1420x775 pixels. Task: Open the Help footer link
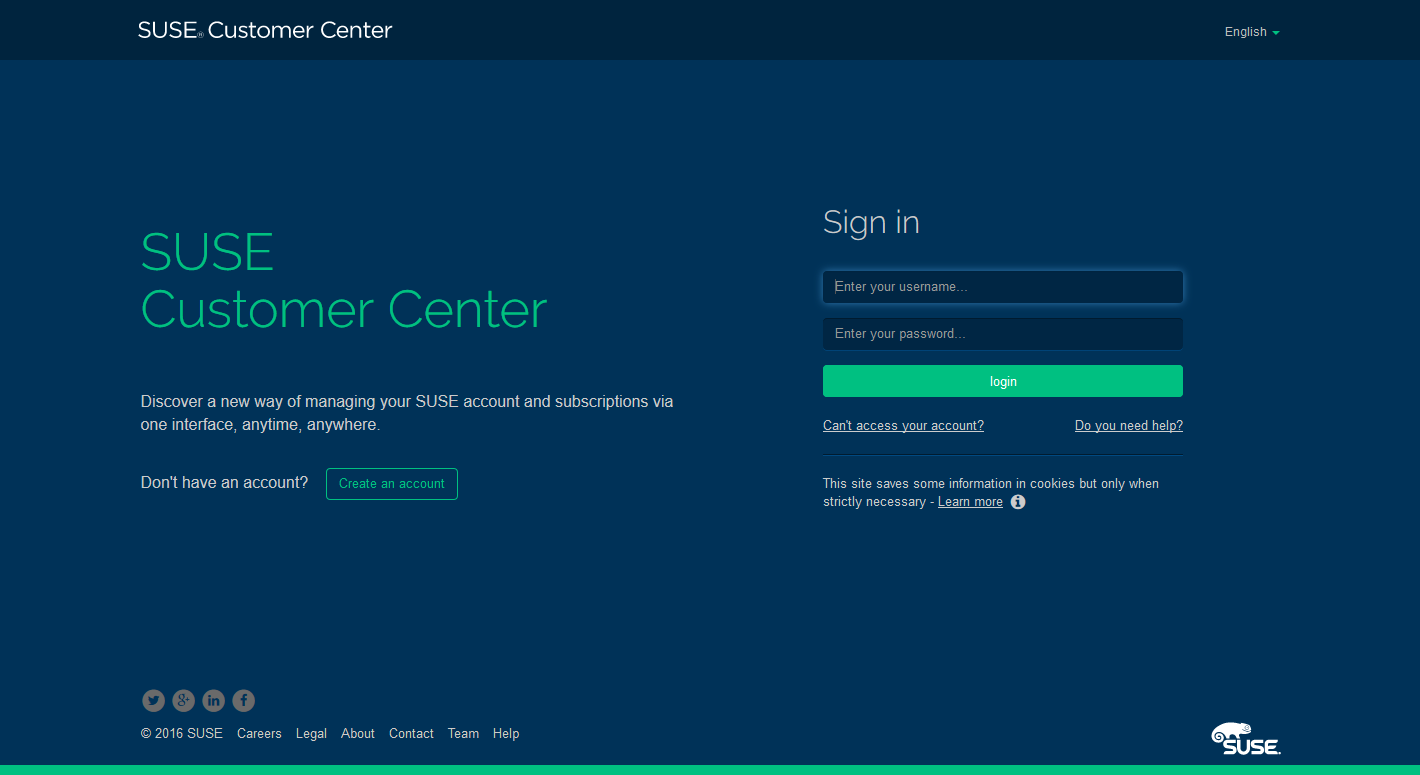click(x=506, y=734)
